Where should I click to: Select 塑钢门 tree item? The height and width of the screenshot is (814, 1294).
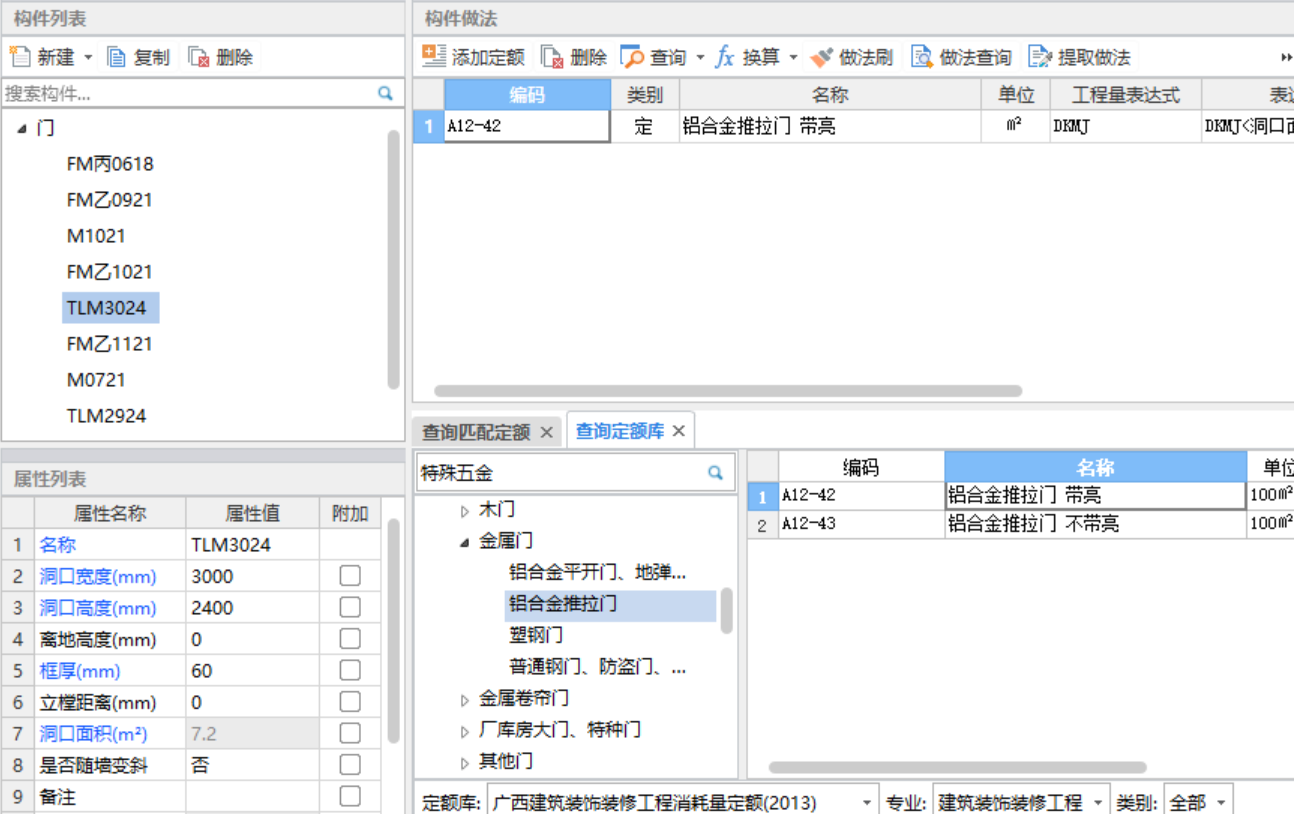point(536,636)
